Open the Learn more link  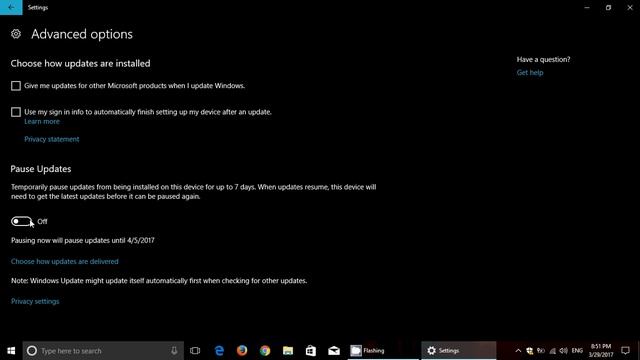pyautogui.click(x=42, y=122)
